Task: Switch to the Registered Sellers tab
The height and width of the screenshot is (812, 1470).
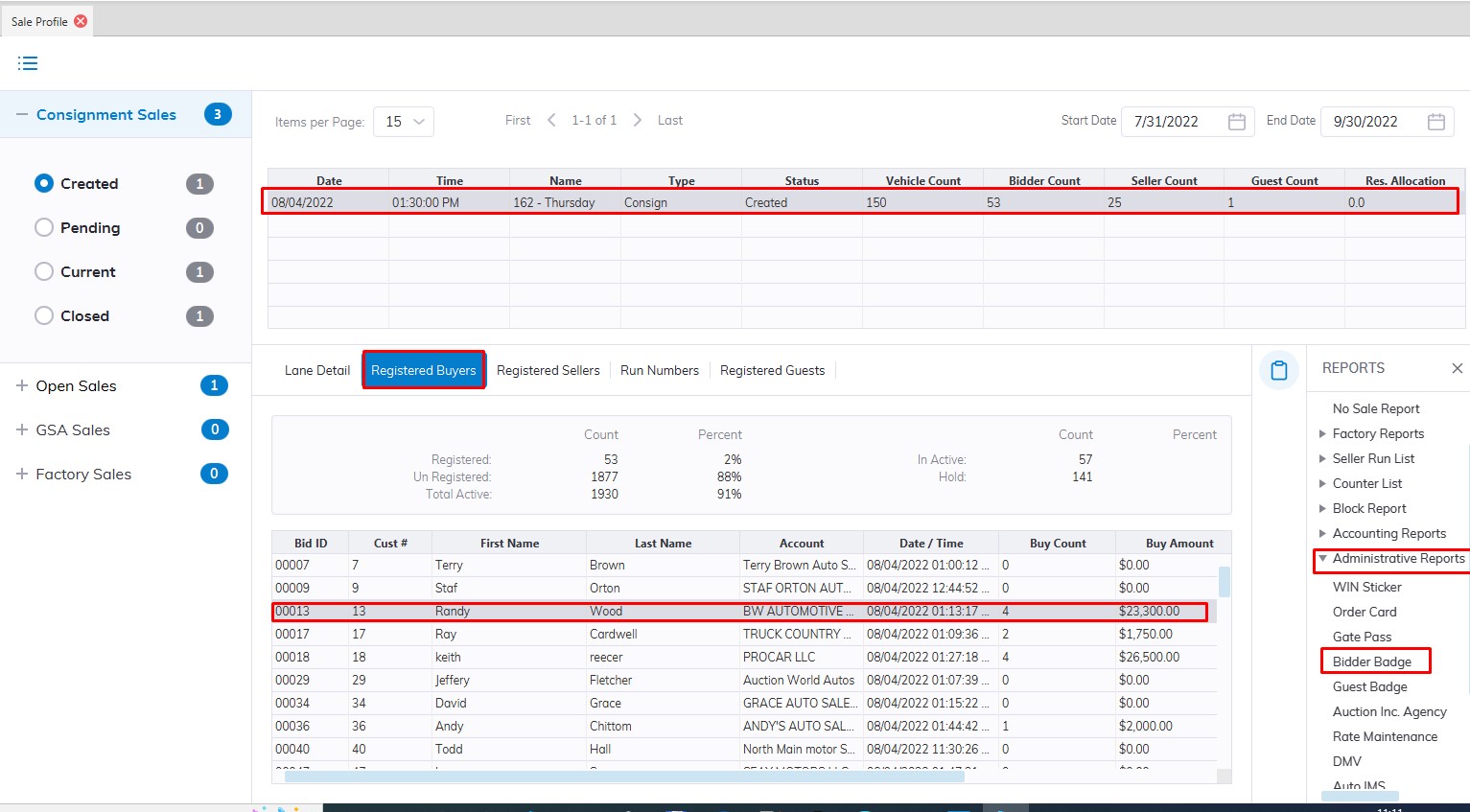Action: tap(548, 370)
